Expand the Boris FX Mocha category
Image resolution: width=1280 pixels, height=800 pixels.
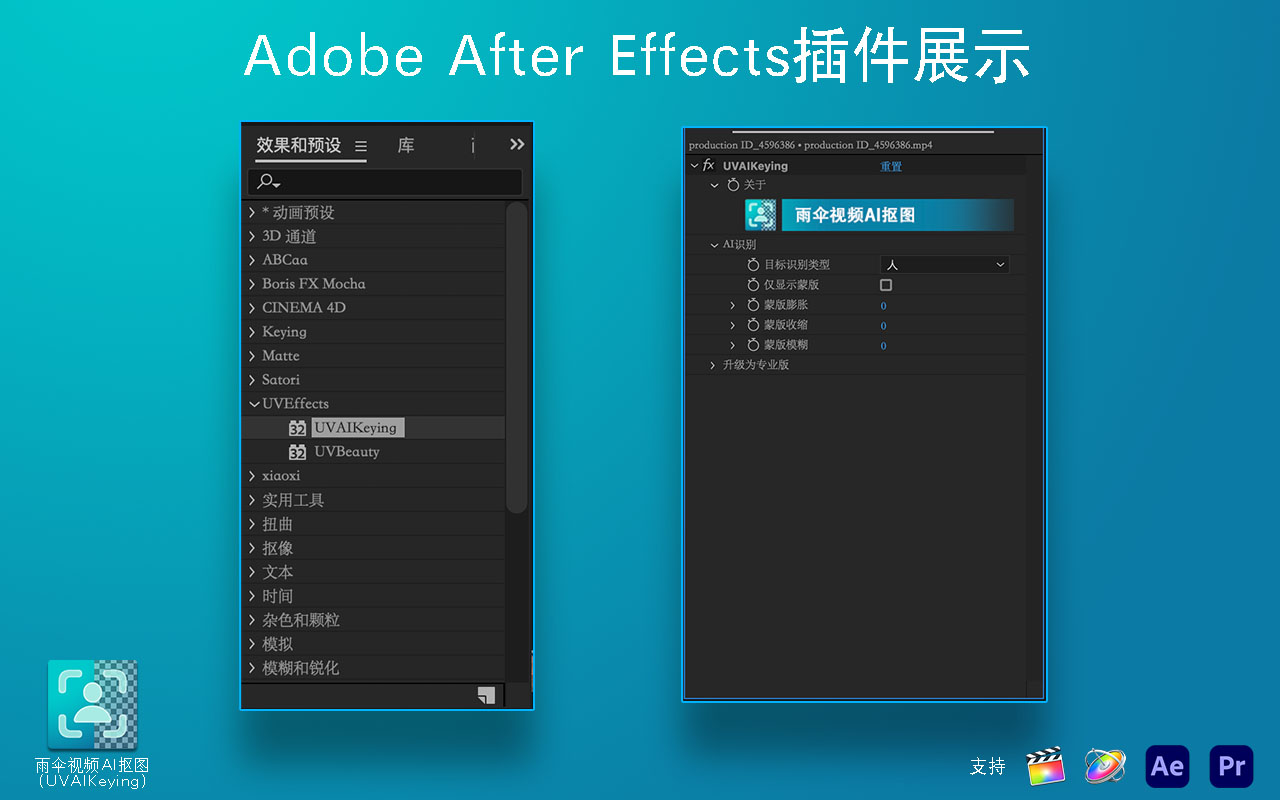(x=252, y=284)
